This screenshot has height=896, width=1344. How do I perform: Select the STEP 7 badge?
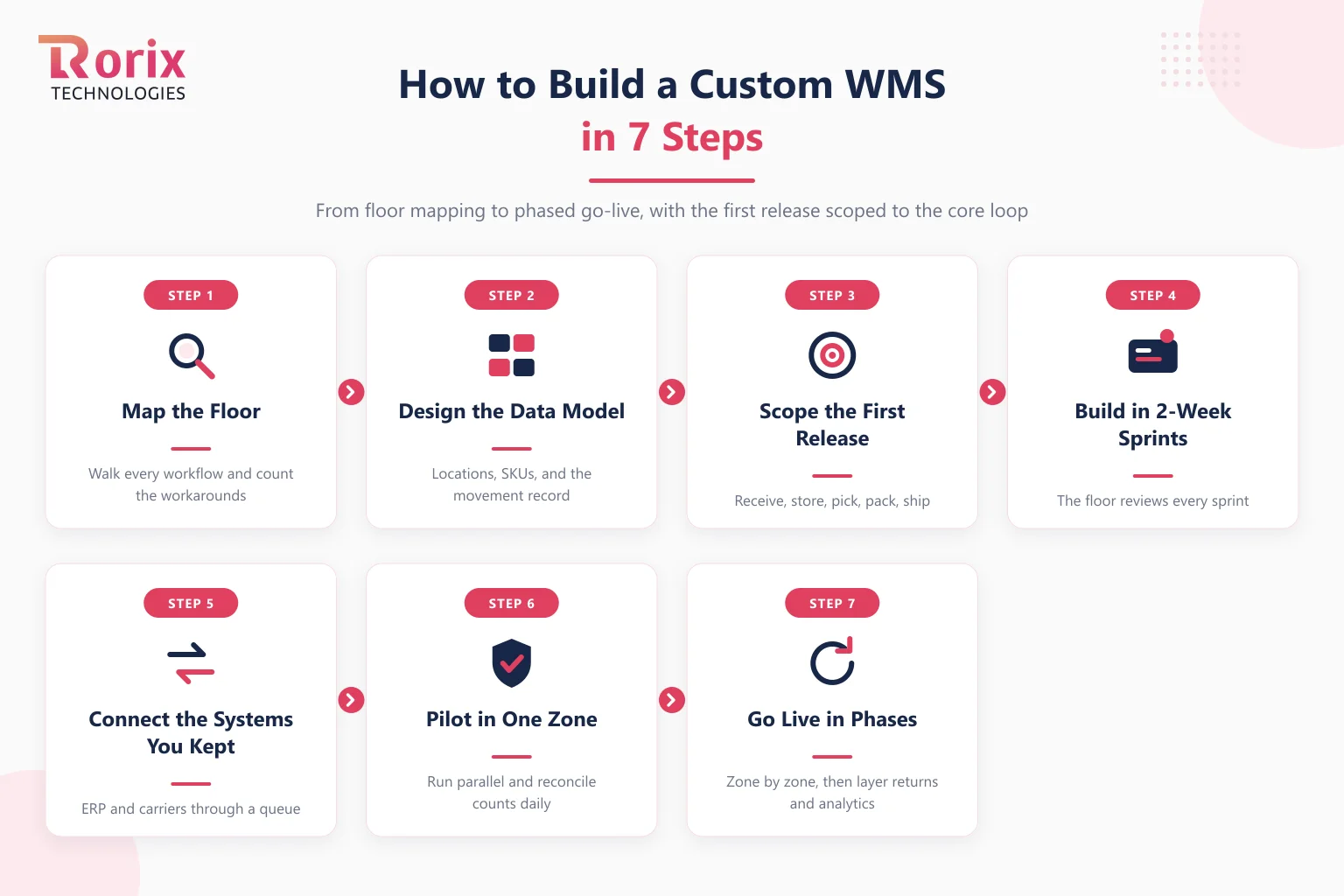(832, 603)
